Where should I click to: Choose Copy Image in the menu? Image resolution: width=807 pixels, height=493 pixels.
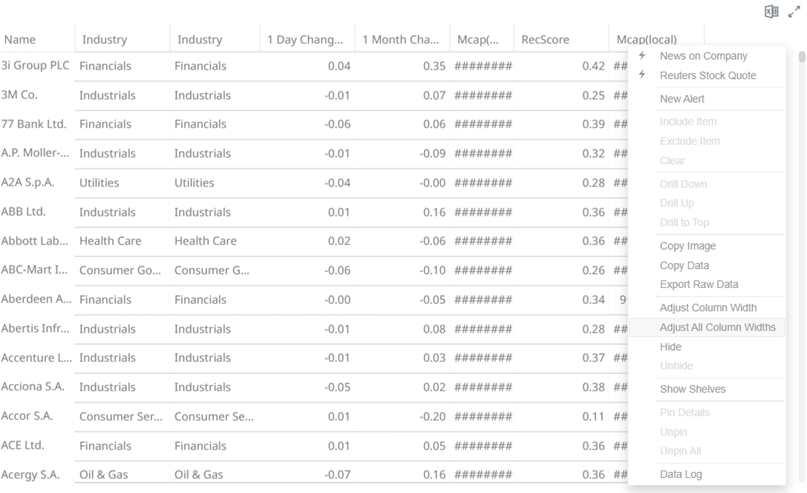click(687, 246)
